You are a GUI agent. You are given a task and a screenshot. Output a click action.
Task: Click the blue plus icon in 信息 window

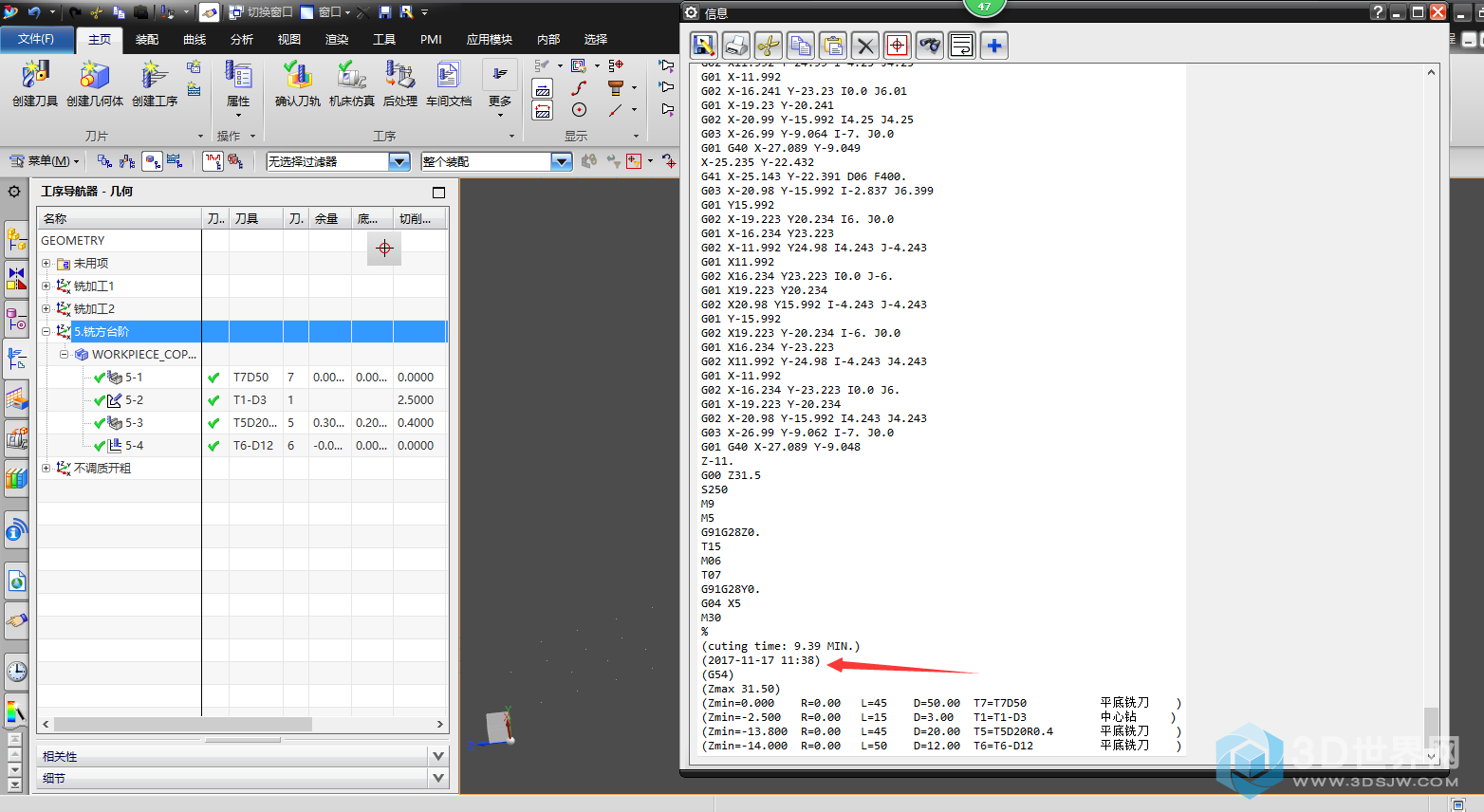pos(994,46)
